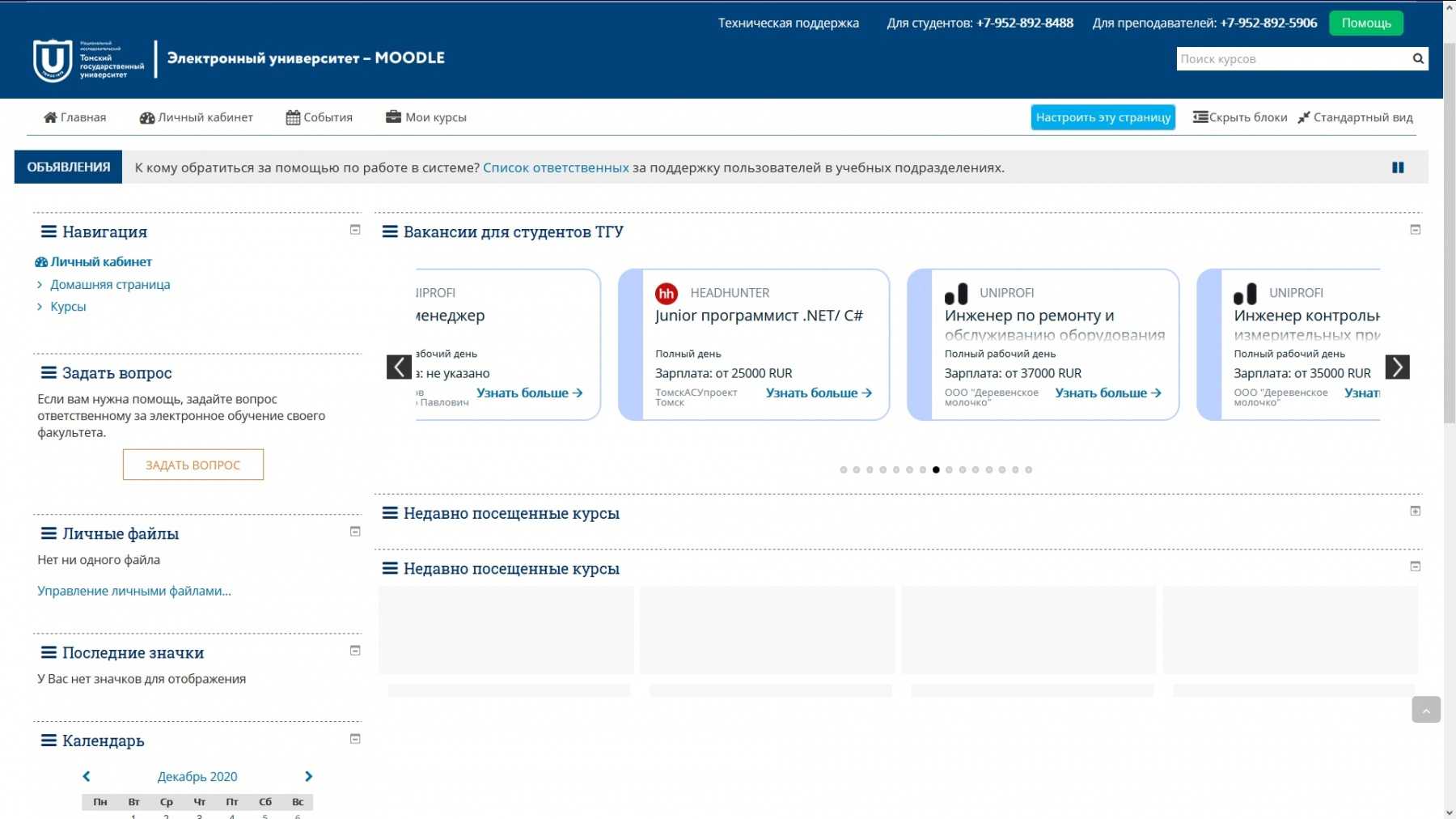The height and width of the screenshot is (819, 1456).
Task: Click Инженер по ремонту vacancy title
Action: tap(1055, 325)
